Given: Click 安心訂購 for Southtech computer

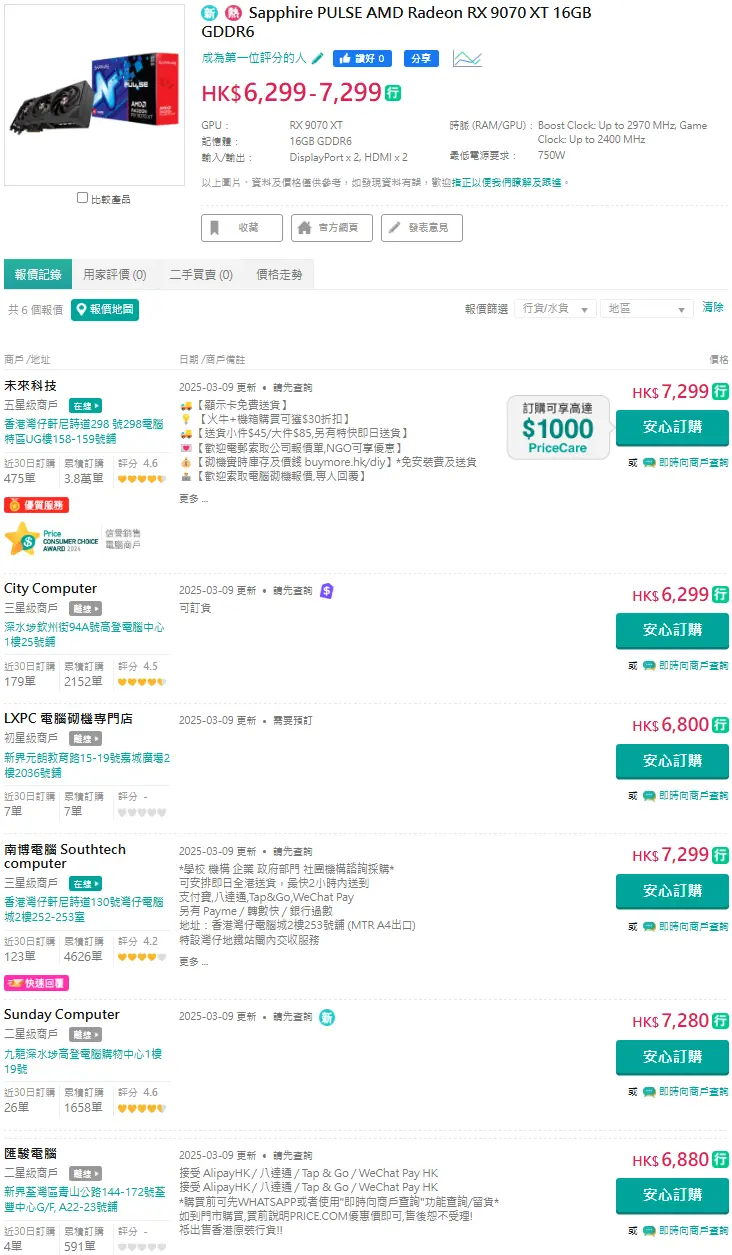Looking at the screenshot, I should (672, 891).
